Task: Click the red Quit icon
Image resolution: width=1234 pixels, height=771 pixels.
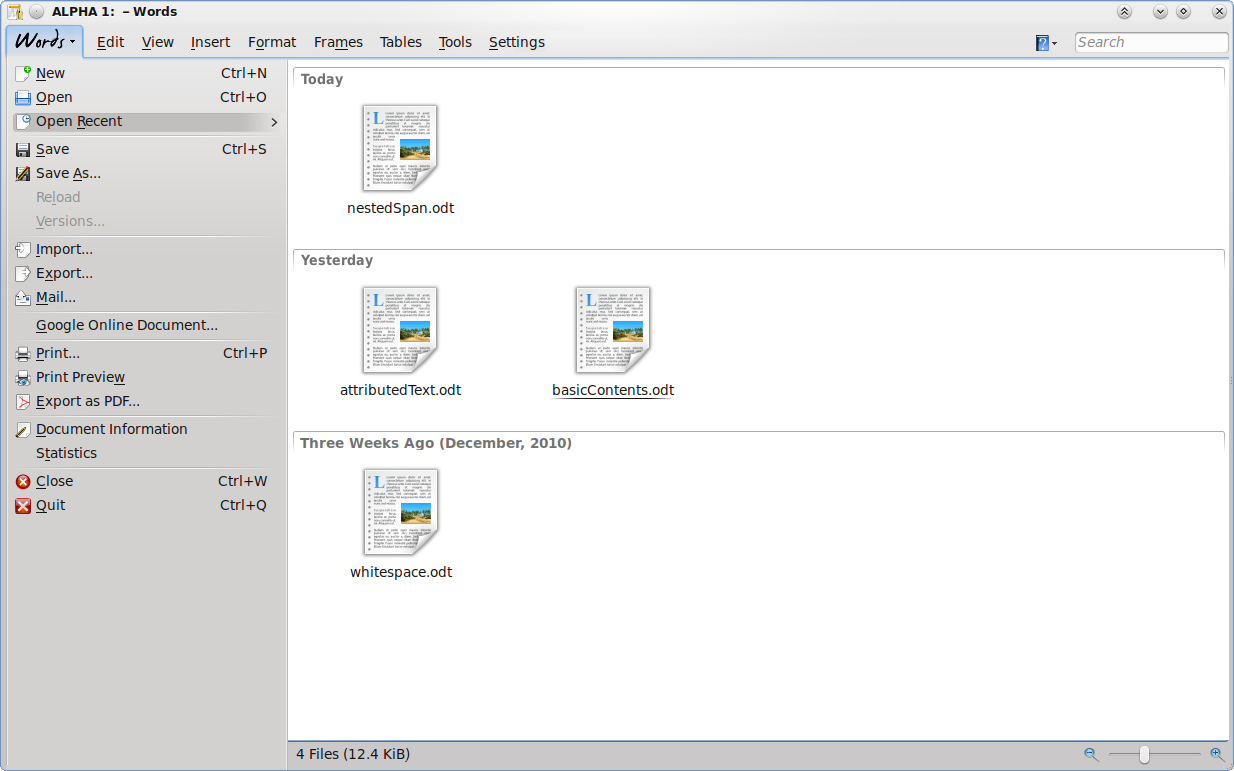Action: pos(23,505)
